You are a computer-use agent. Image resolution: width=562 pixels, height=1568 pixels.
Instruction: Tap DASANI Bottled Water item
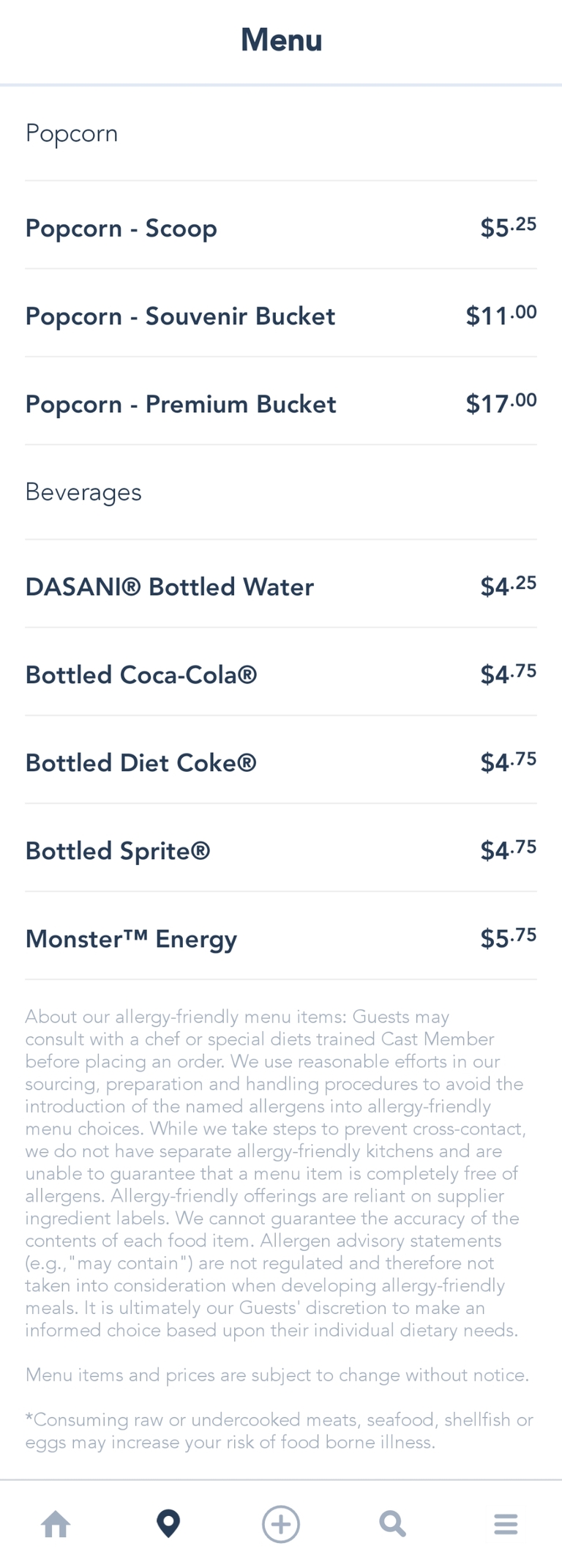click(x=170, y=587)
